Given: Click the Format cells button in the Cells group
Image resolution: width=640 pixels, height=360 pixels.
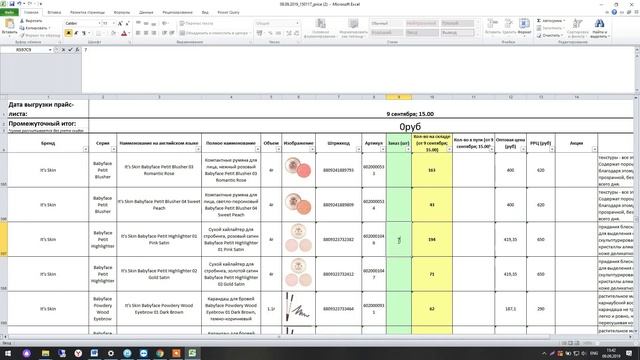Looking at the screenshot, I should (524, 27).
